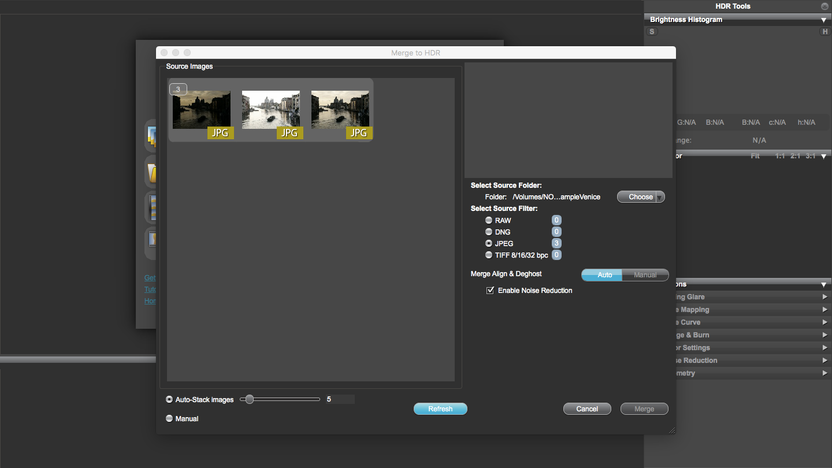Click the source folder path text
This screenshot has height=468, width=832.
click(556, 197)
